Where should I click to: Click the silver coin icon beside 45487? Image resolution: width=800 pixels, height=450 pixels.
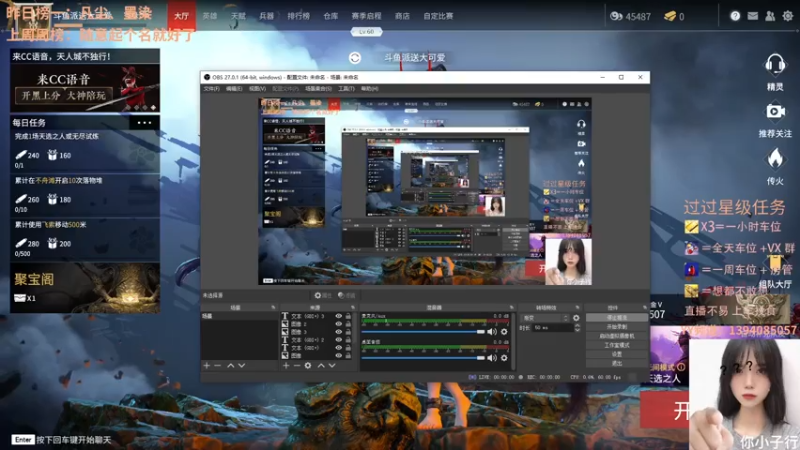(x=616, y=16)
